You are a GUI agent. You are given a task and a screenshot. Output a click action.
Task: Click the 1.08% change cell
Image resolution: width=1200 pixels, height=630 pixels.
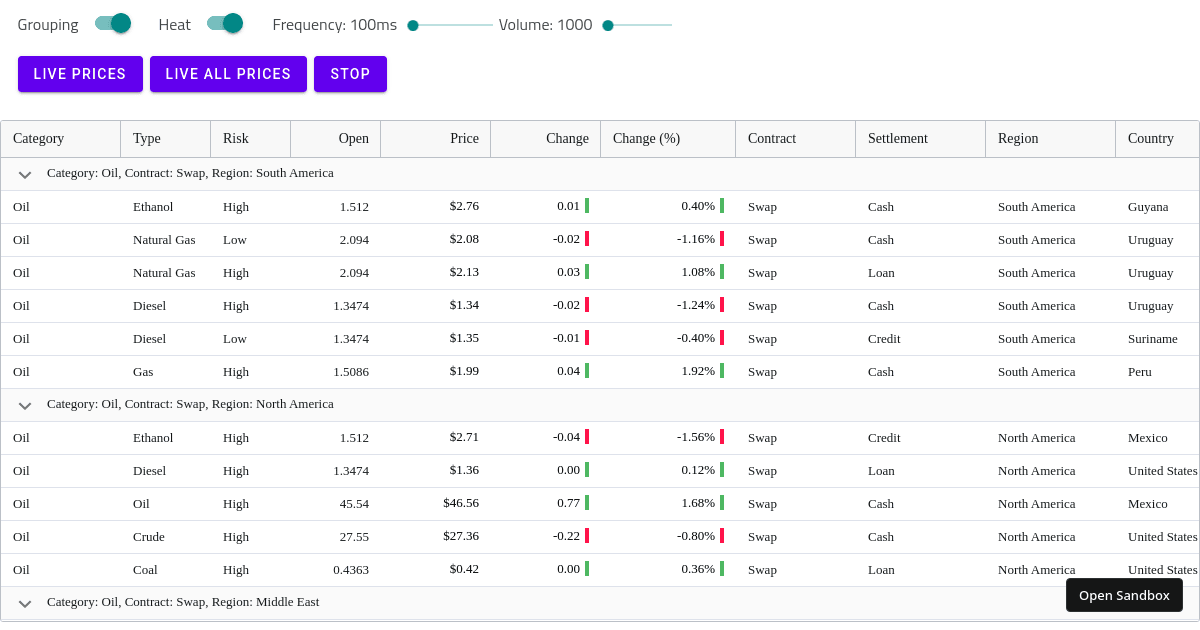tap(668, 273)
